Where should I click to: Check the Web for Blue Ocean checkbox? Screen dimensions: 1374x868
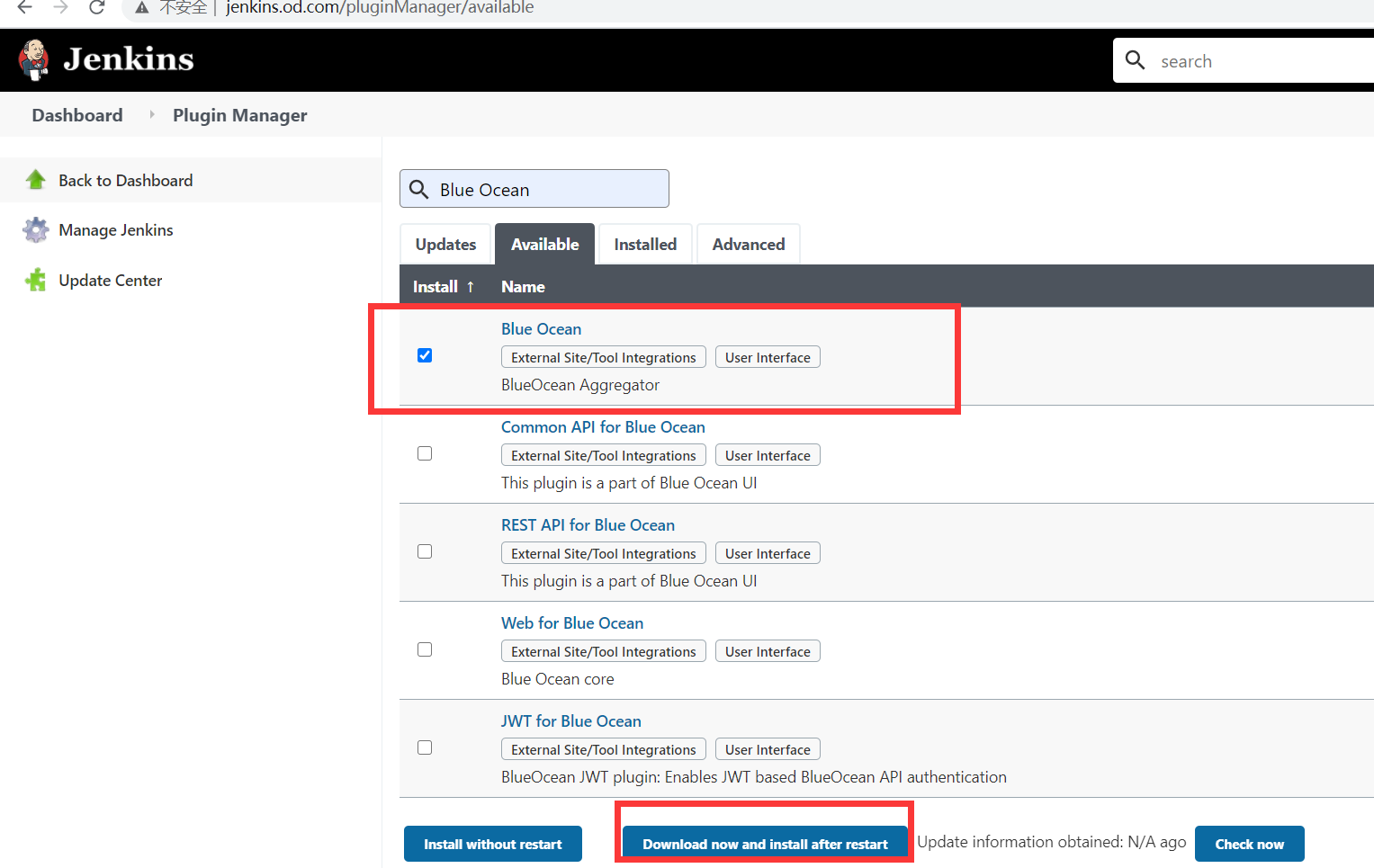tap(425, 649)
